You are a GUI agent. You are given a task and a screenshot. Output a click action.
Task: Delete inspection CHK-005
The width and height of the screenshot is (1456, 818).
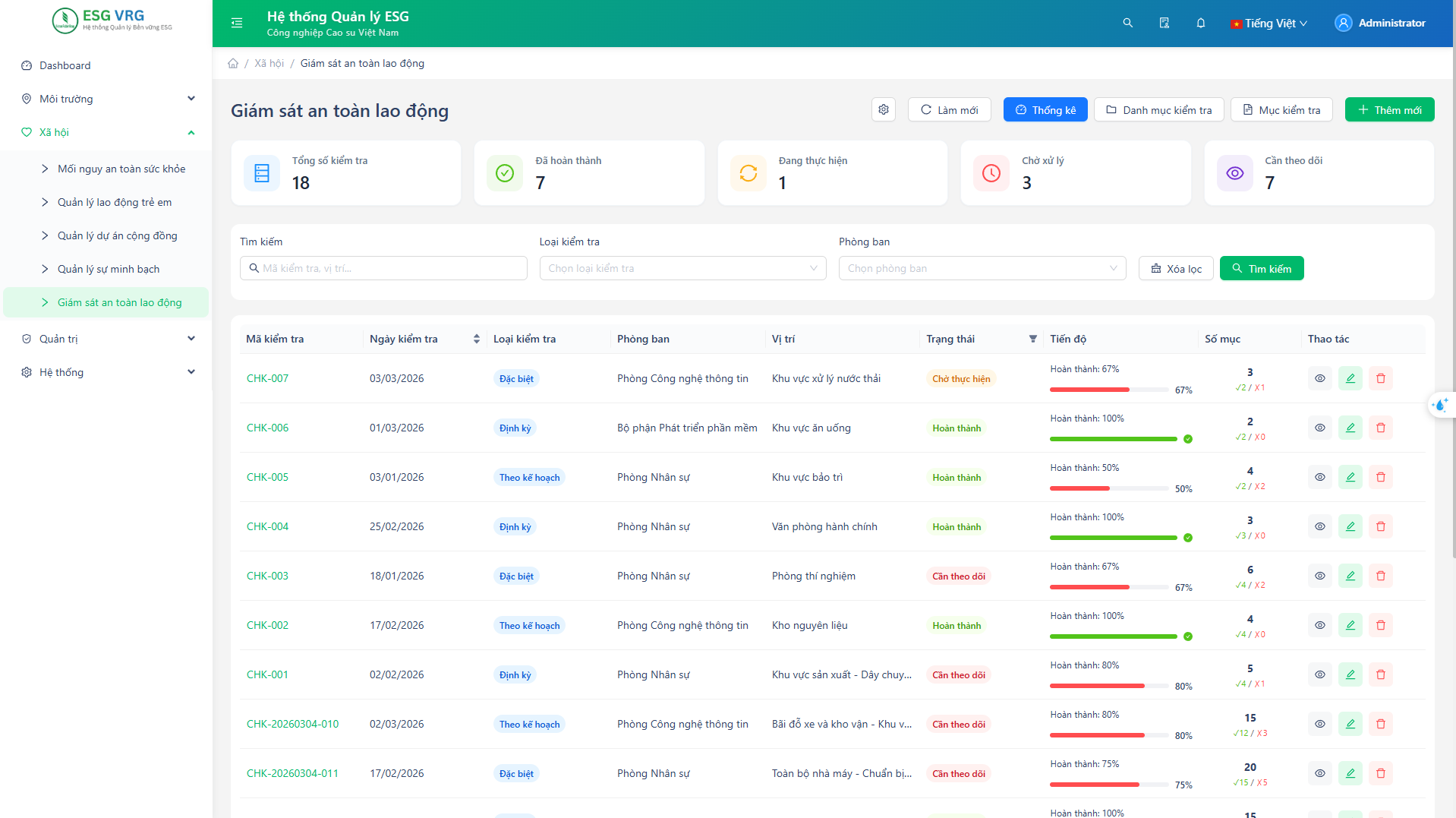point(1381,477)
